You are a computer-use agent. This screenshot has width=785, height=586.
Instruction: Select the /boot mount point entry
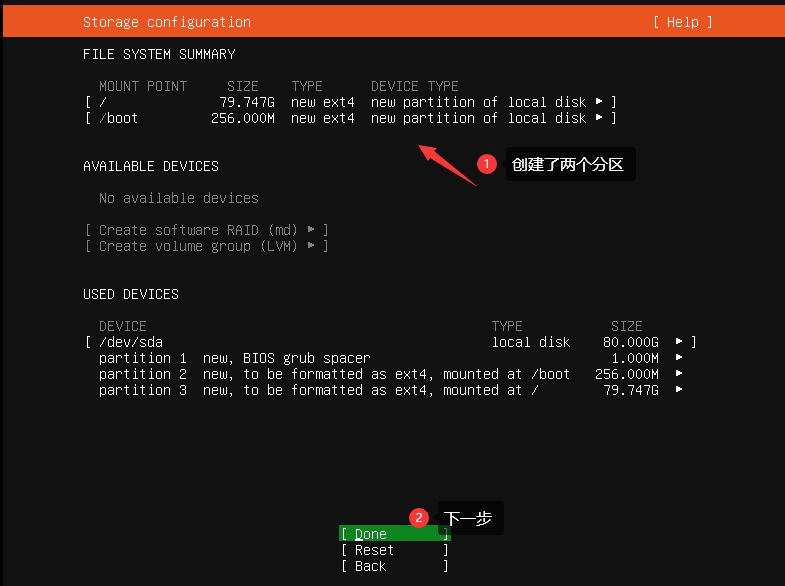pos(350,118)
